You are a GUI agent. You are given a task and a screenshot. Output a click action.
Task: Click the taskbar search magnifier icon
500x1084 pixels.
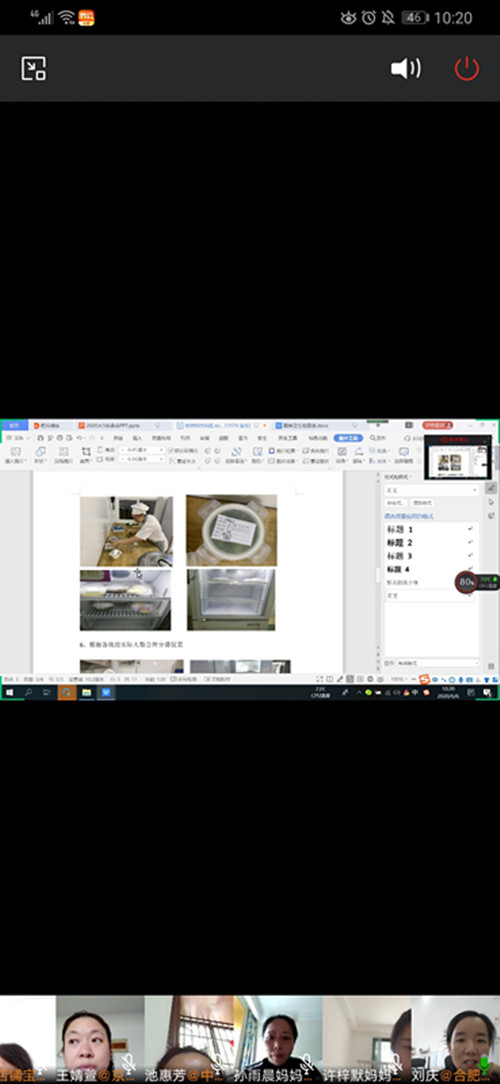pyautogui.click(x=29, y=692)
